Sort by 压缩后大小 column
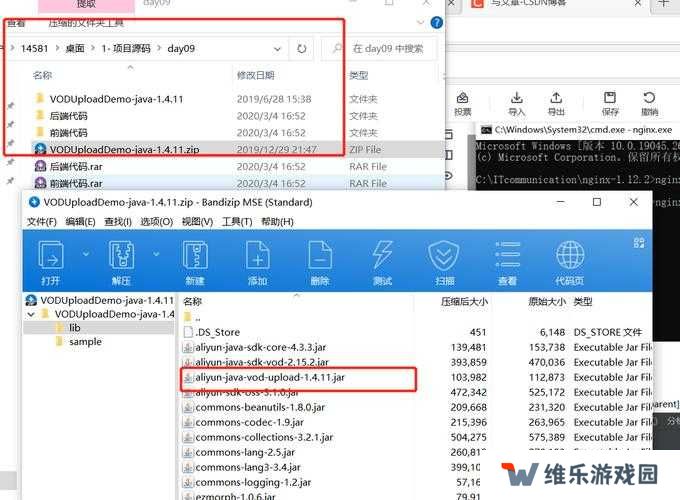 pyautogui.click(x=464, y=301)
